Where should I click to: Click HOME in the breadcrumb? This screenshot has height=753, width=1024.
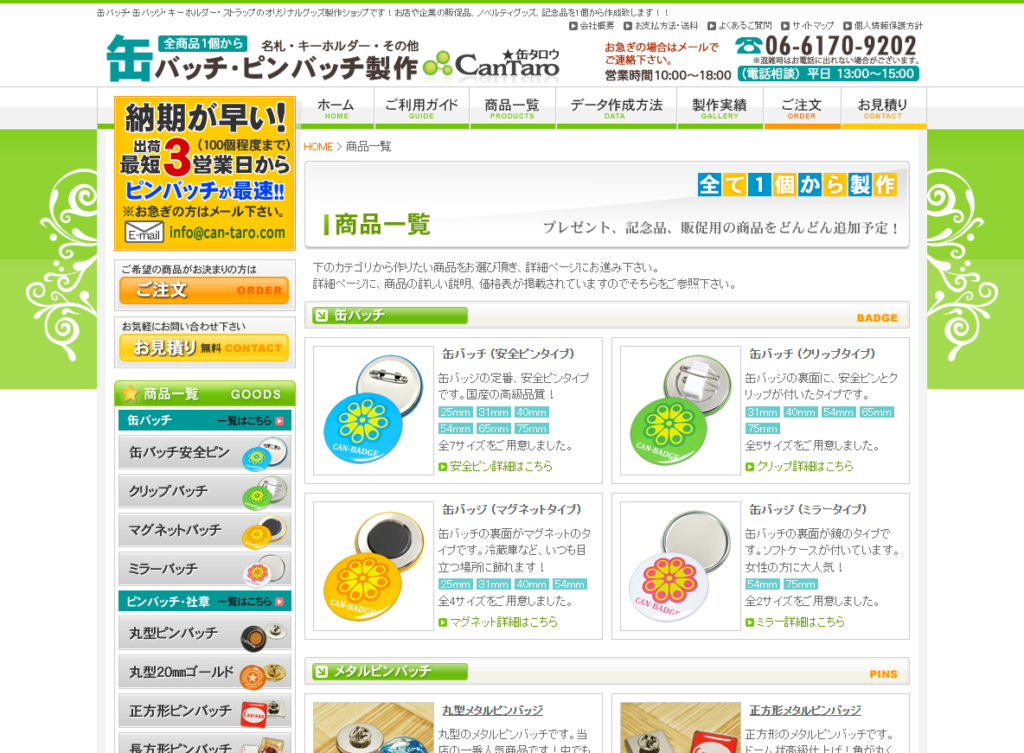(318, 147)
